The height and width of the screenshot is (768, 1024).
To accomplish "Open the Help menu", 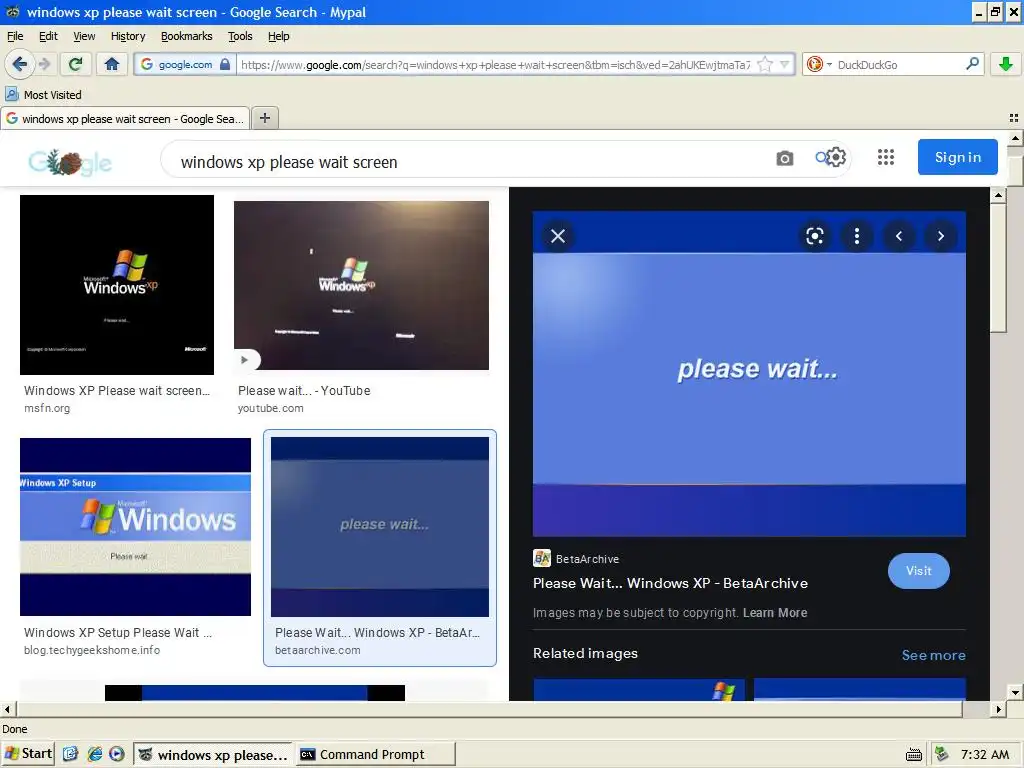I will (x=279, y=36).
